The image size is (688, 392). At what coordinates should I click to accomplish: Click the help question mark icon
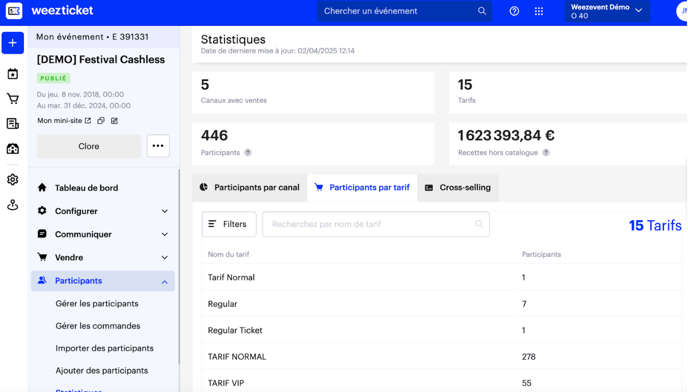pos(514,11)
